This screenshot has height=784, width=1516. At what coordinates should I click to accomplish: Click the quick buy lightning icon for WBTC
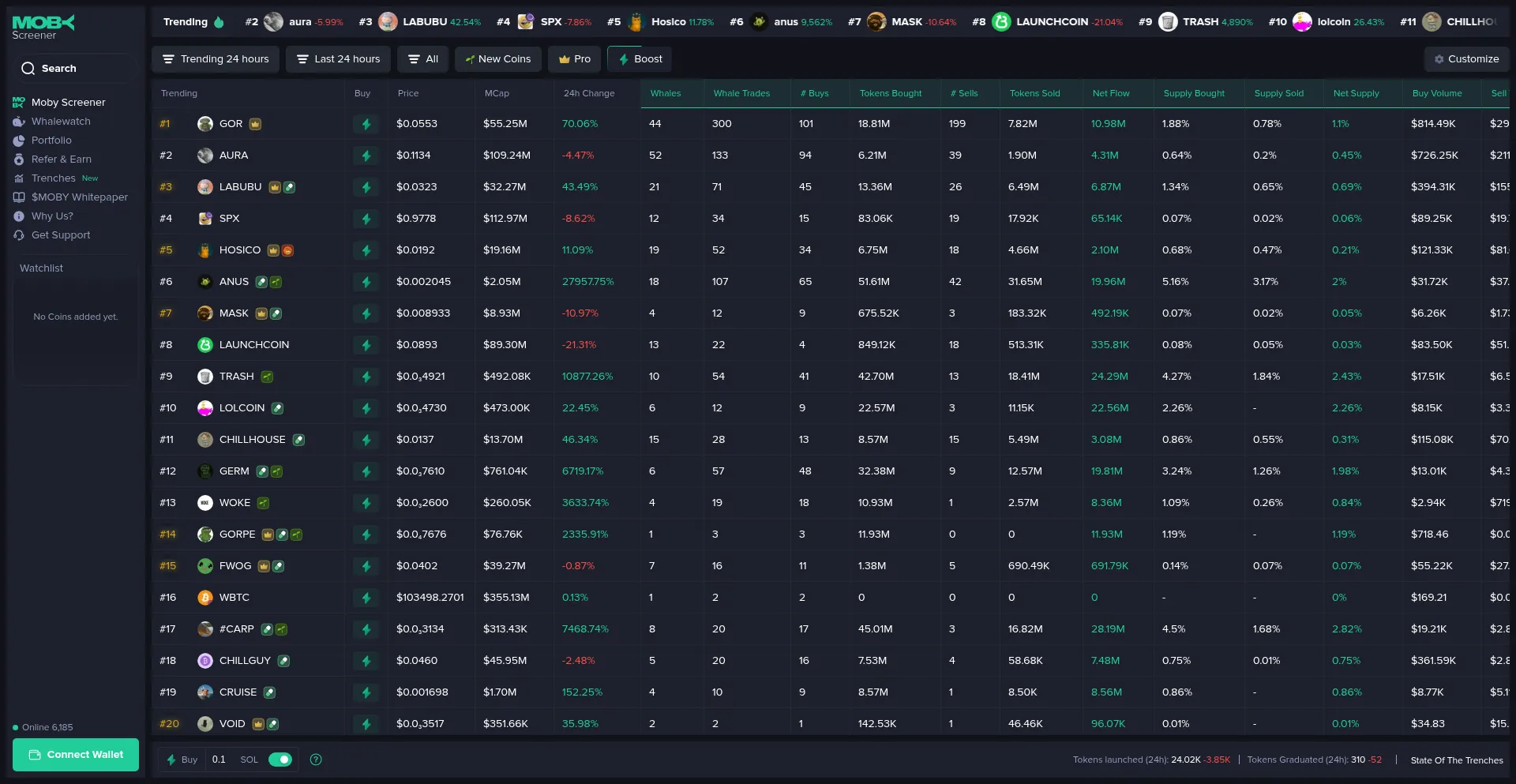pos(366,598)
